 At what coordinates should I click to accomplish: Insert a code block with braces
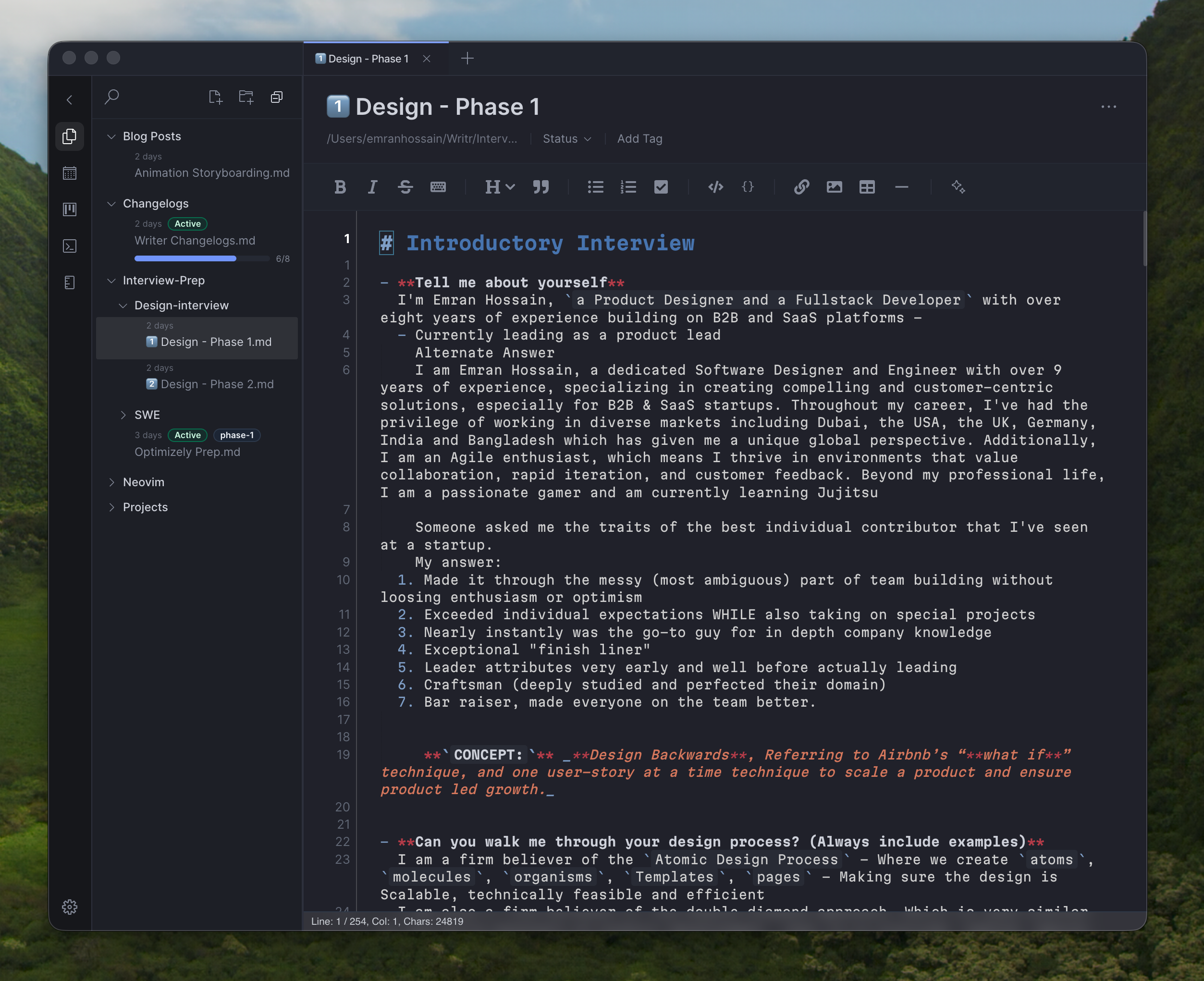point(748,187)
